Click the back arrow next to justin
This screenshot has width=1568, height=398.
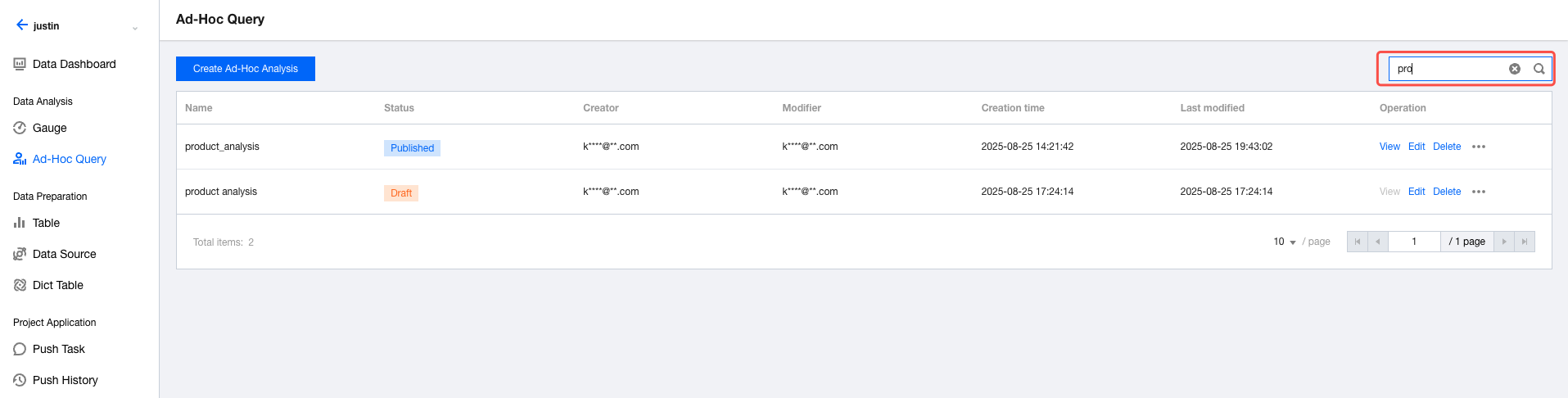21,25
